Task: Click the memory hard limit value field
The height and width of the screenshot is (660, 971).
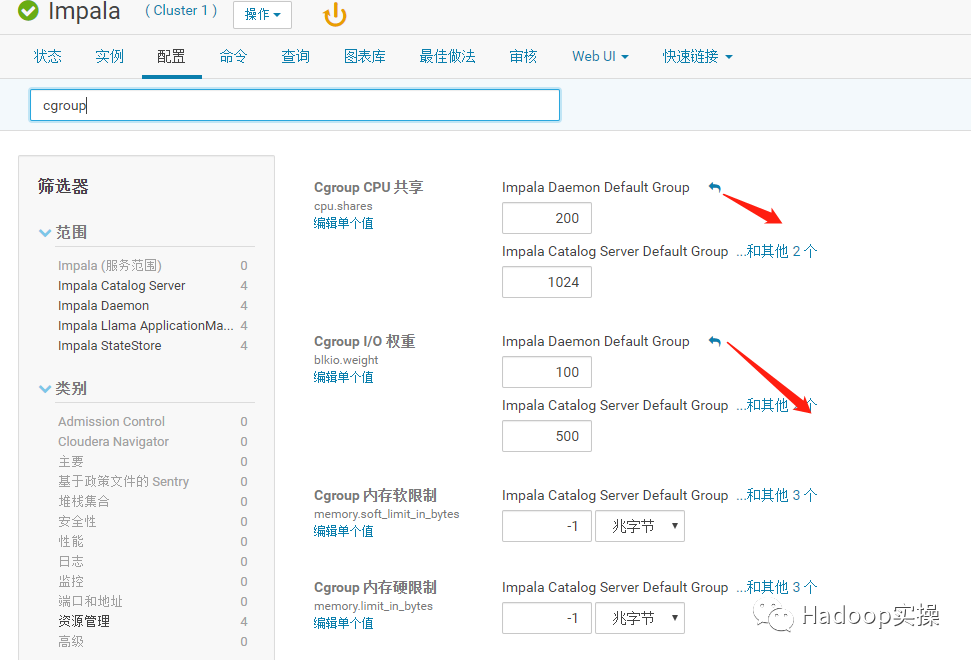Action: pyautogui.click(x=547, y=618)
